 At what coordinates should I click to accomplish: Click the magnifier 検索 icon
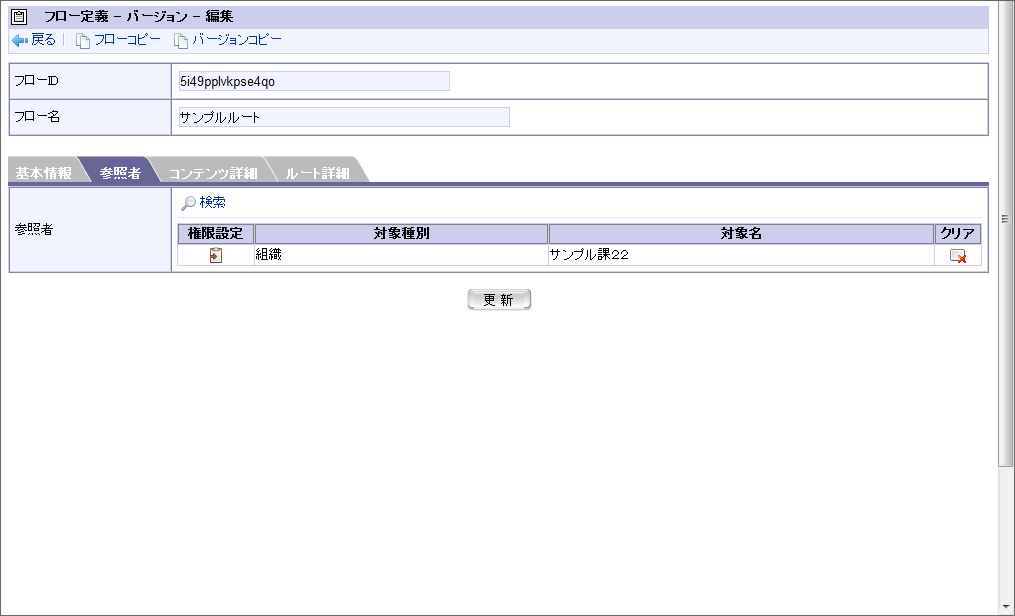pyautogui.click(x=188, y=203)
